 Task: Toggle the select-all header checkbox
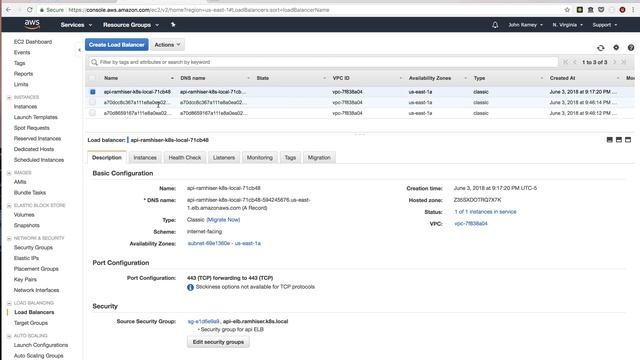pos(93,78)
